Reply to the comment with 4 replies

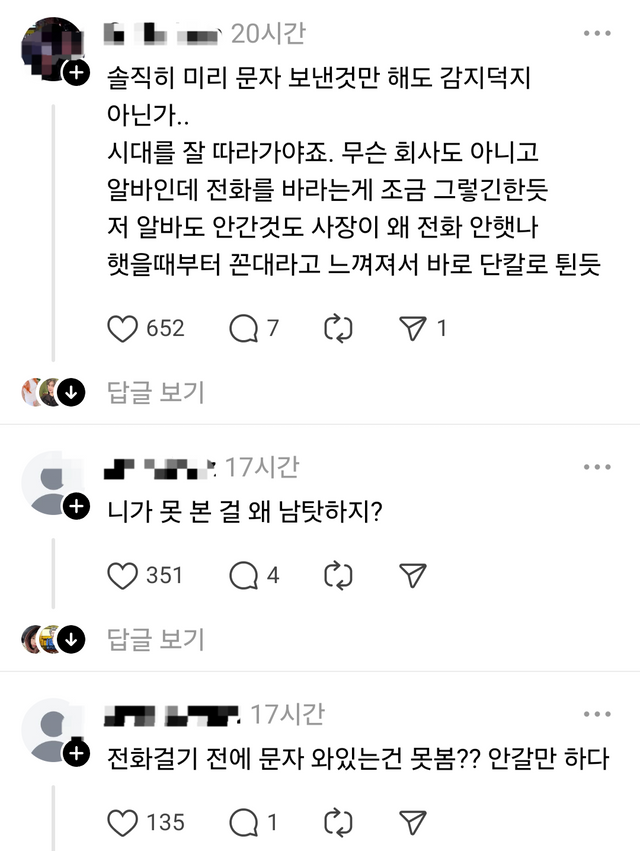point(244,574)
